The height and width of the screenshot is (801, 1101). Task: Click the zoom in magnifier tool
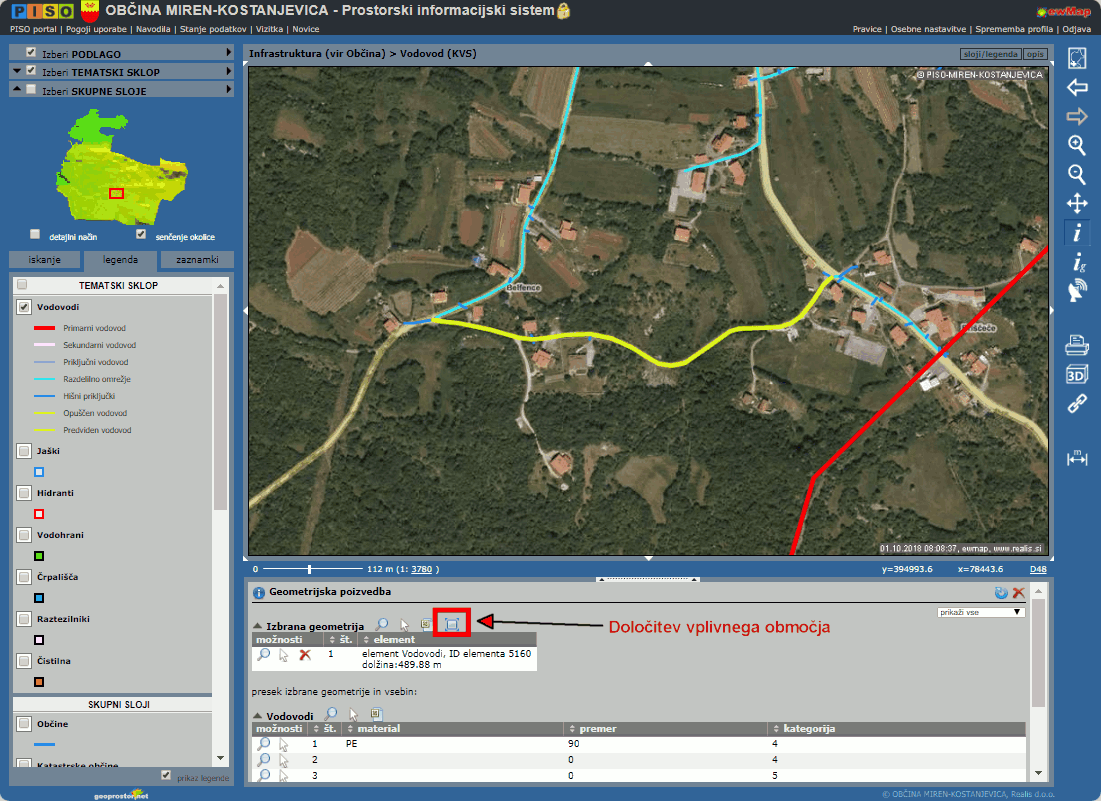coord(1077,145)
